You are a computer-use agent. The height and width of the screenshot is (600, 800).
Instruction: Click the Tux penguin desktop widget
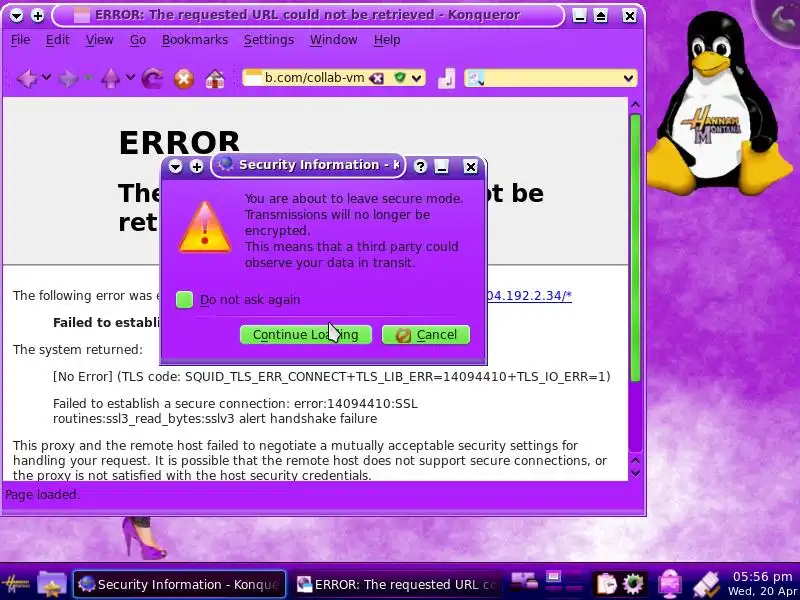point(719,102)
